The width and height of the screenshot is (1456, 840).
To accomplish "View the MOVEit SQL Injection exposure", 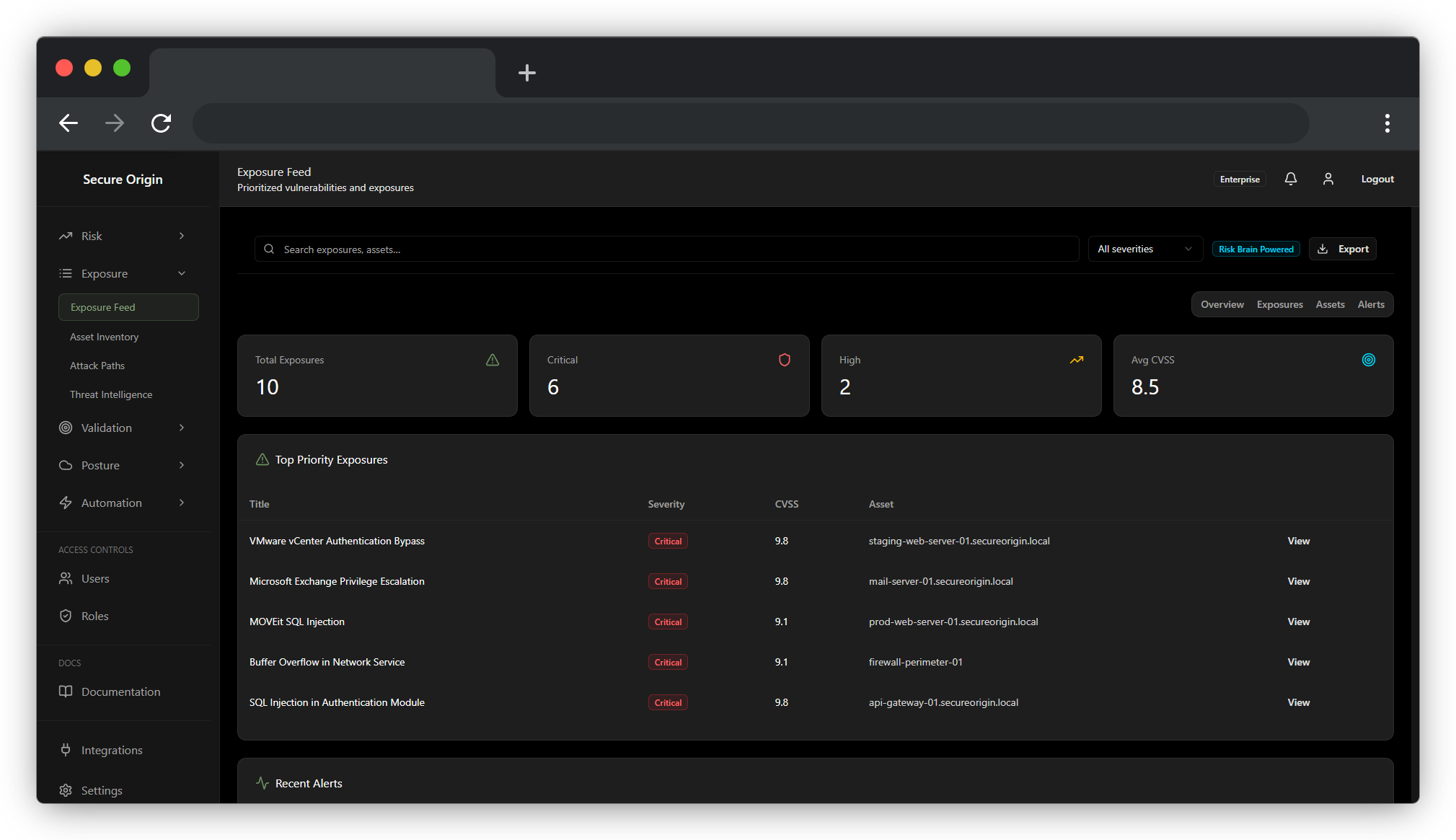I will tap(1298, 622).
